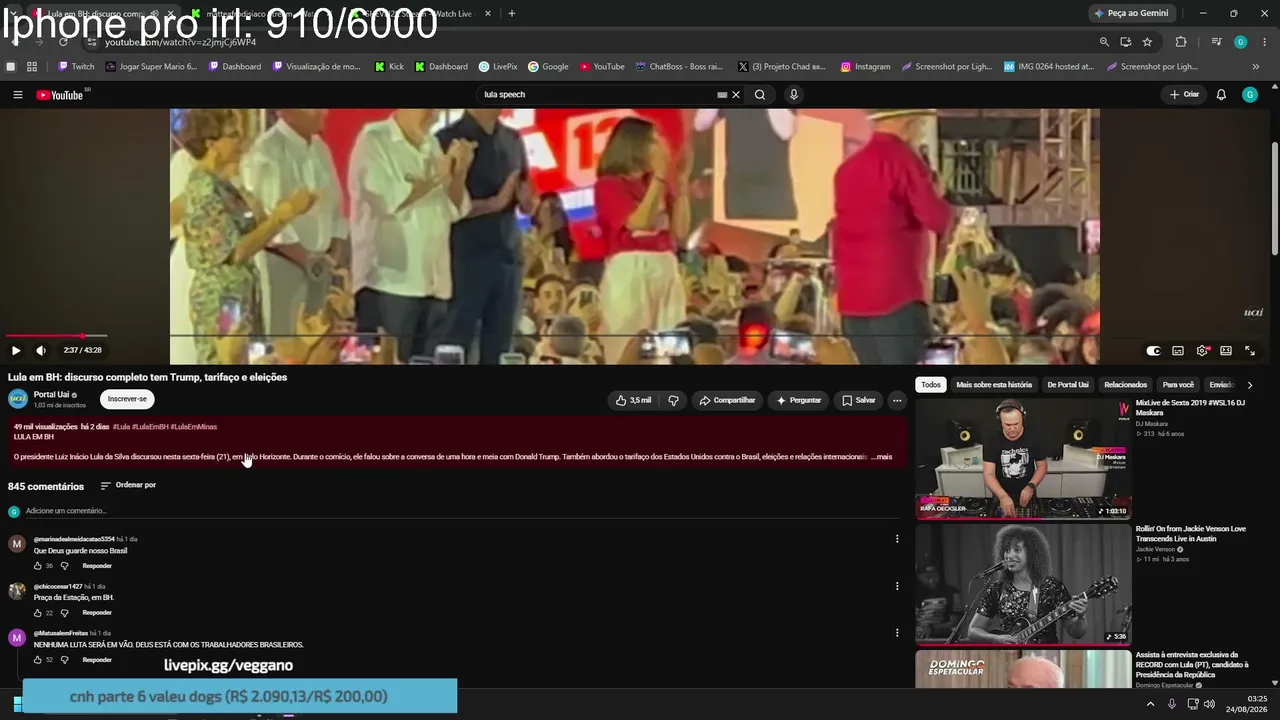Go to the YouTube home logo
The height and width of the screenshot is (720, 1280).
click(x=62, y=95)
